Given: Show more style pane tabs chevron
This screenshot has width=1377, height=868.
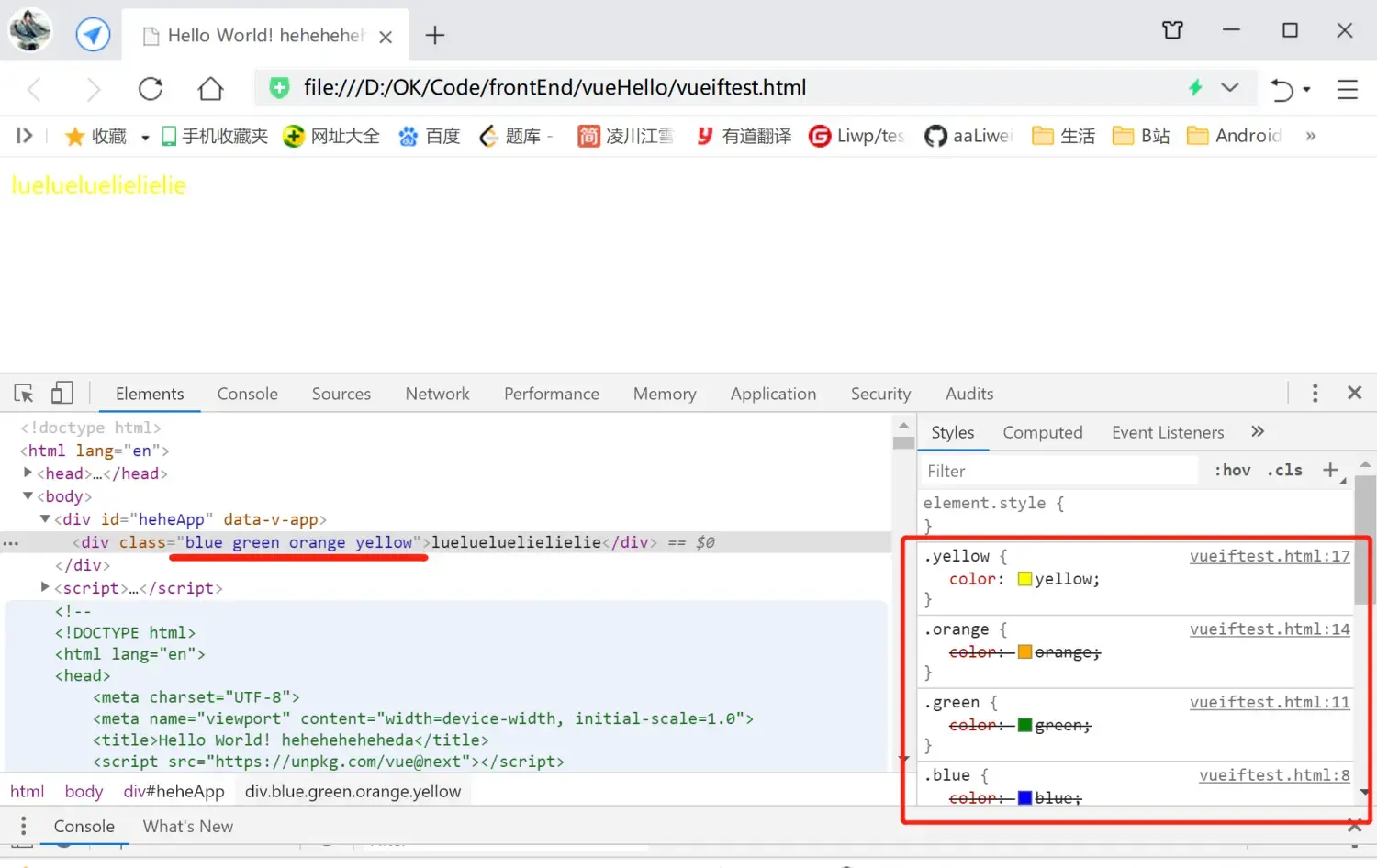Looking at the screenshot, I should pos(1258,431).
